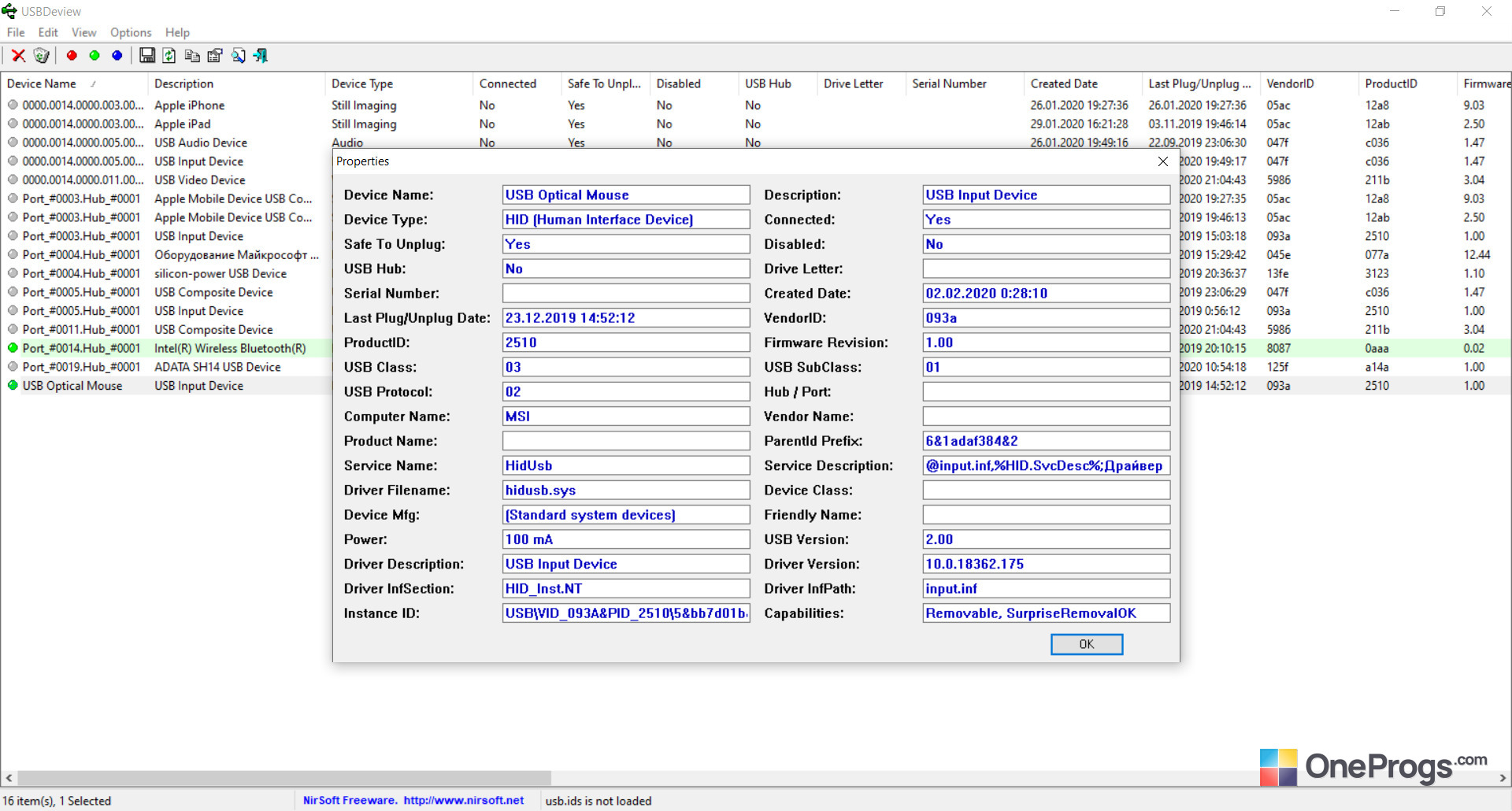Image resolution: width=1512 pixels, height=811 pixels.
Task: Click the red circle toolbar button
Action: (x=72, y=55)
